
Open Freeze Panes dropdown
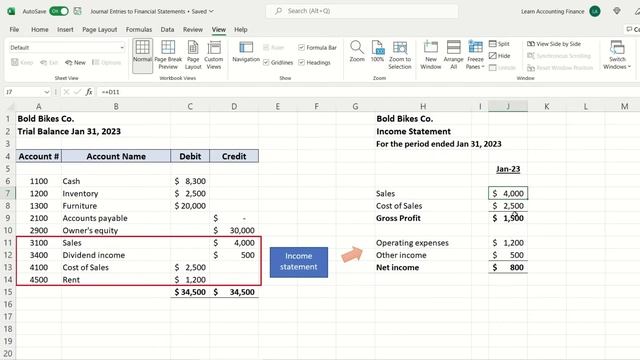475,56
